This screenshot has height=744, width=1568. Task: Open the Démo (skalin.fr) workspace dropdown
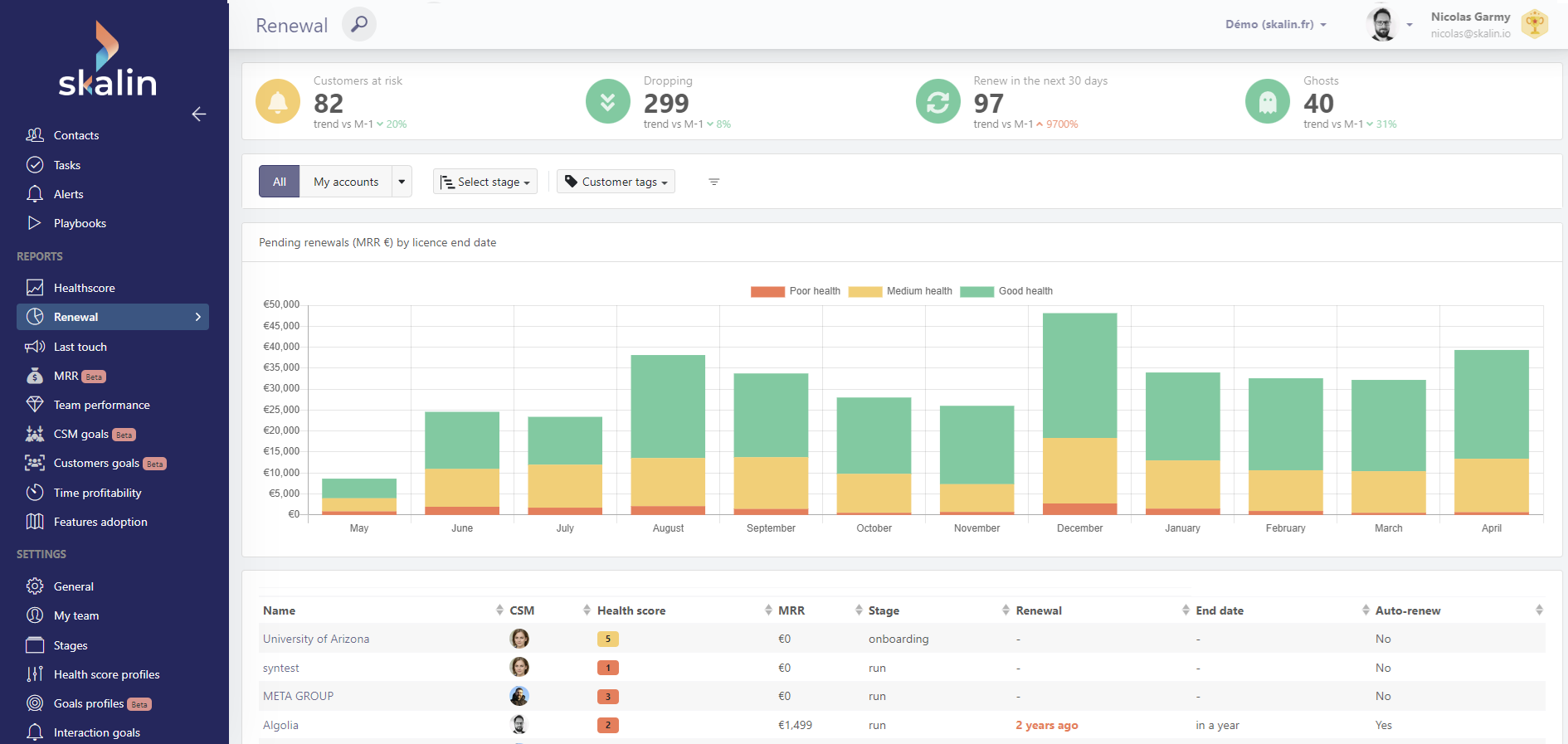pyautogui.click(x=1275, y=25)
